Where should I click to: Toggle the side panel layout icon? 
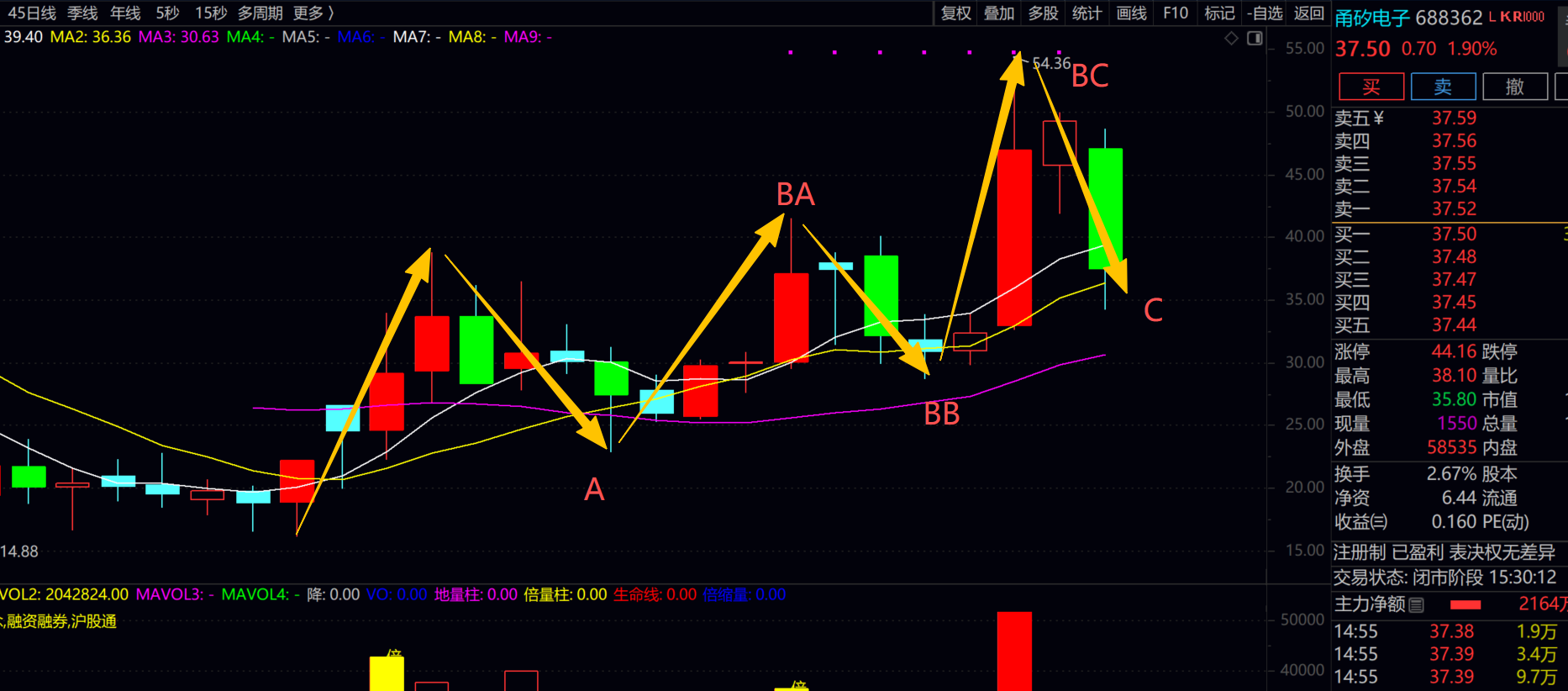click(1255, 38)
